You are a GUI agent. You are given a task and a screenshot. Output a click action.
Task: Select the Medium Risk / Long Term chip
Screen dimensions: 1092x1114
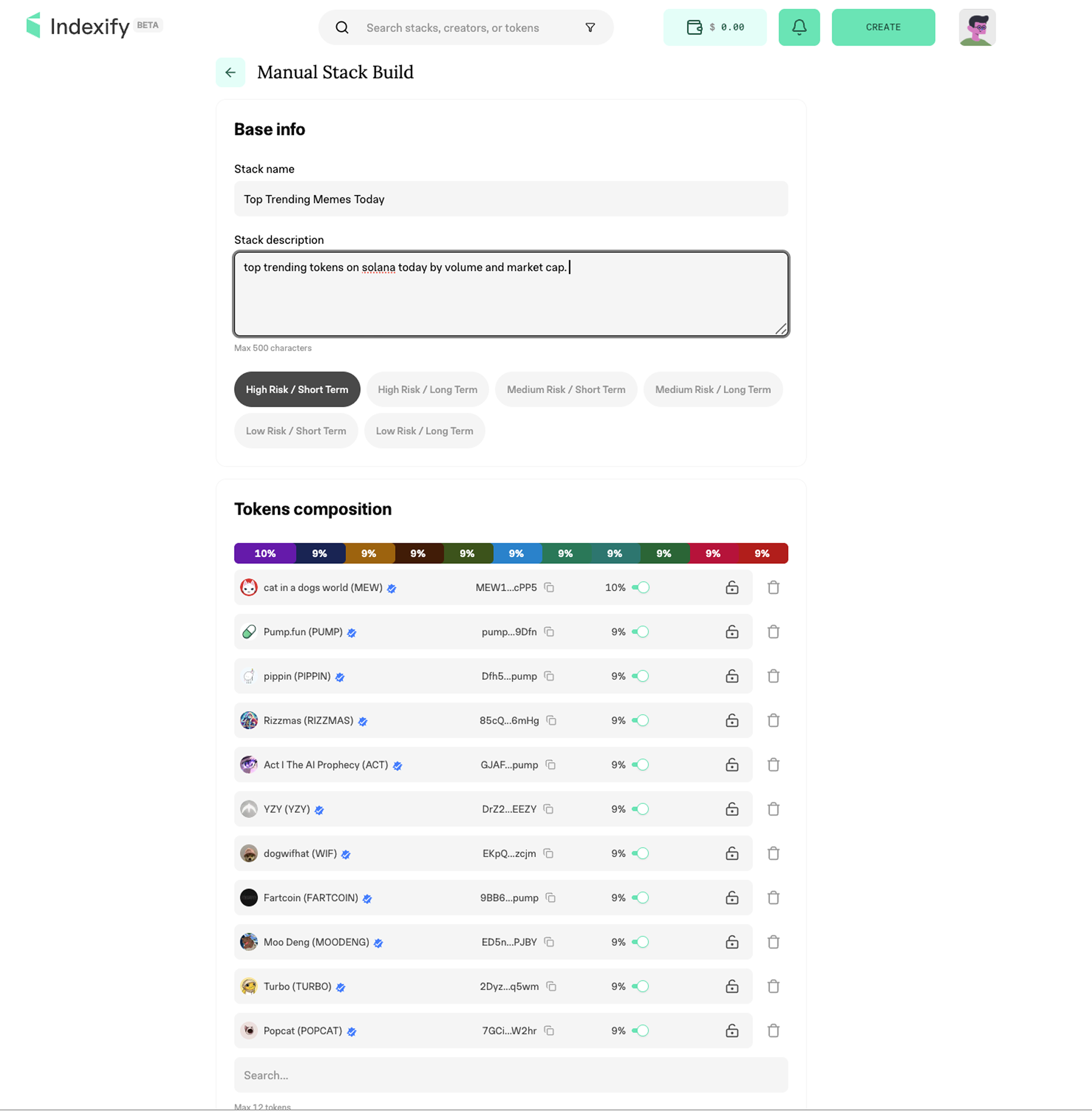tap(713, 389)
